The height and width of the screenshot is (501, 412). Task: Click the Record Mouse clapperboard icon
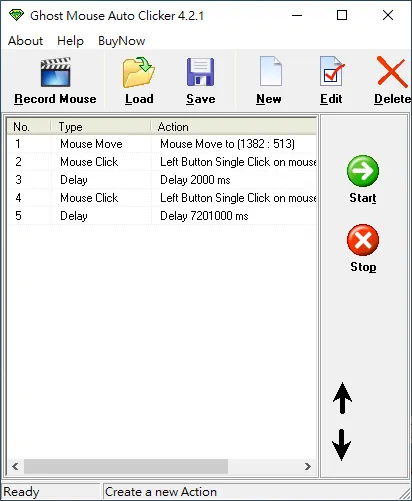click(x=55, y=72)
